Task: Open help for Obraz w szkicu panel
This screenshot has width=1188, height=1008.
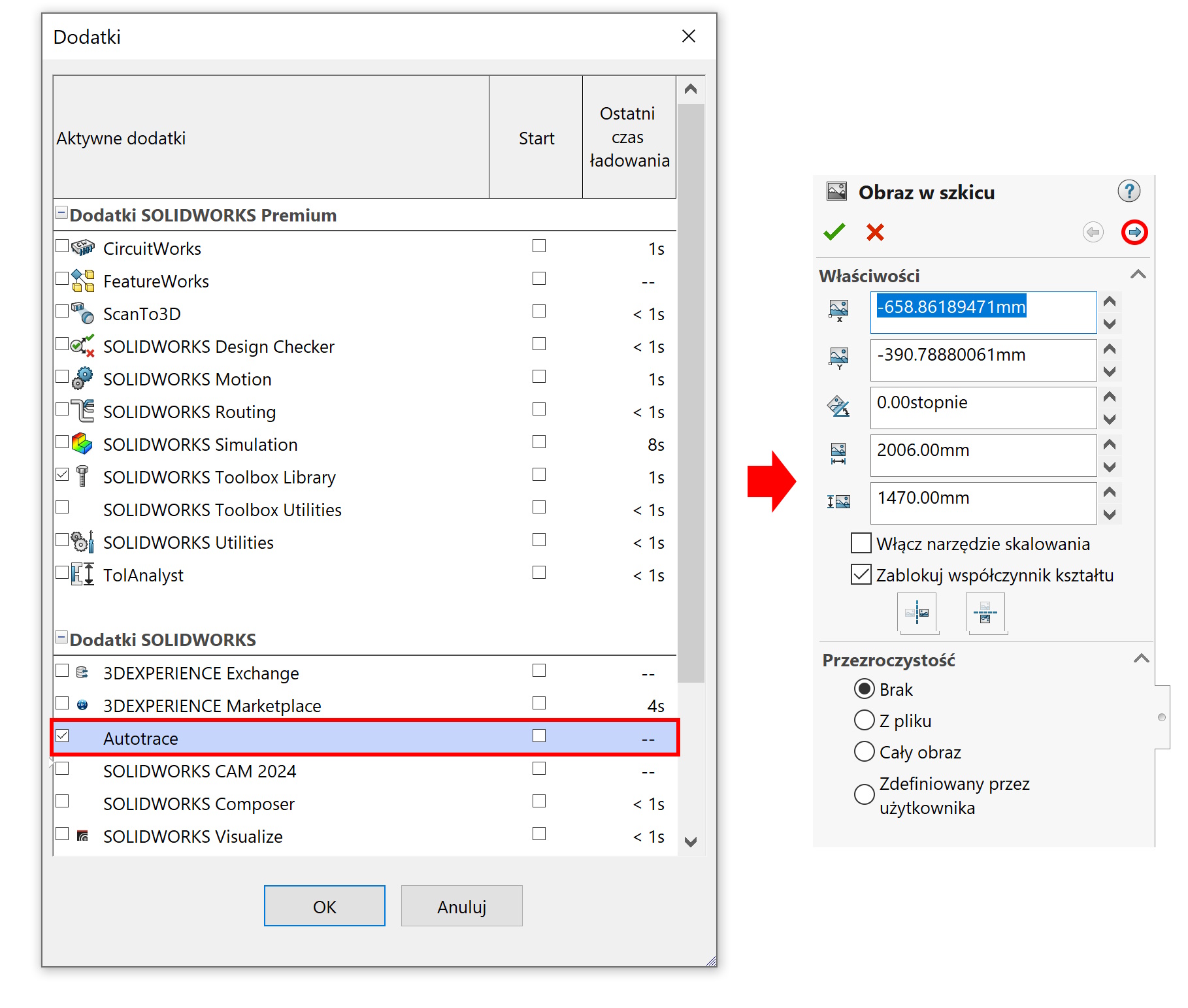Action: pos(1129,191)
